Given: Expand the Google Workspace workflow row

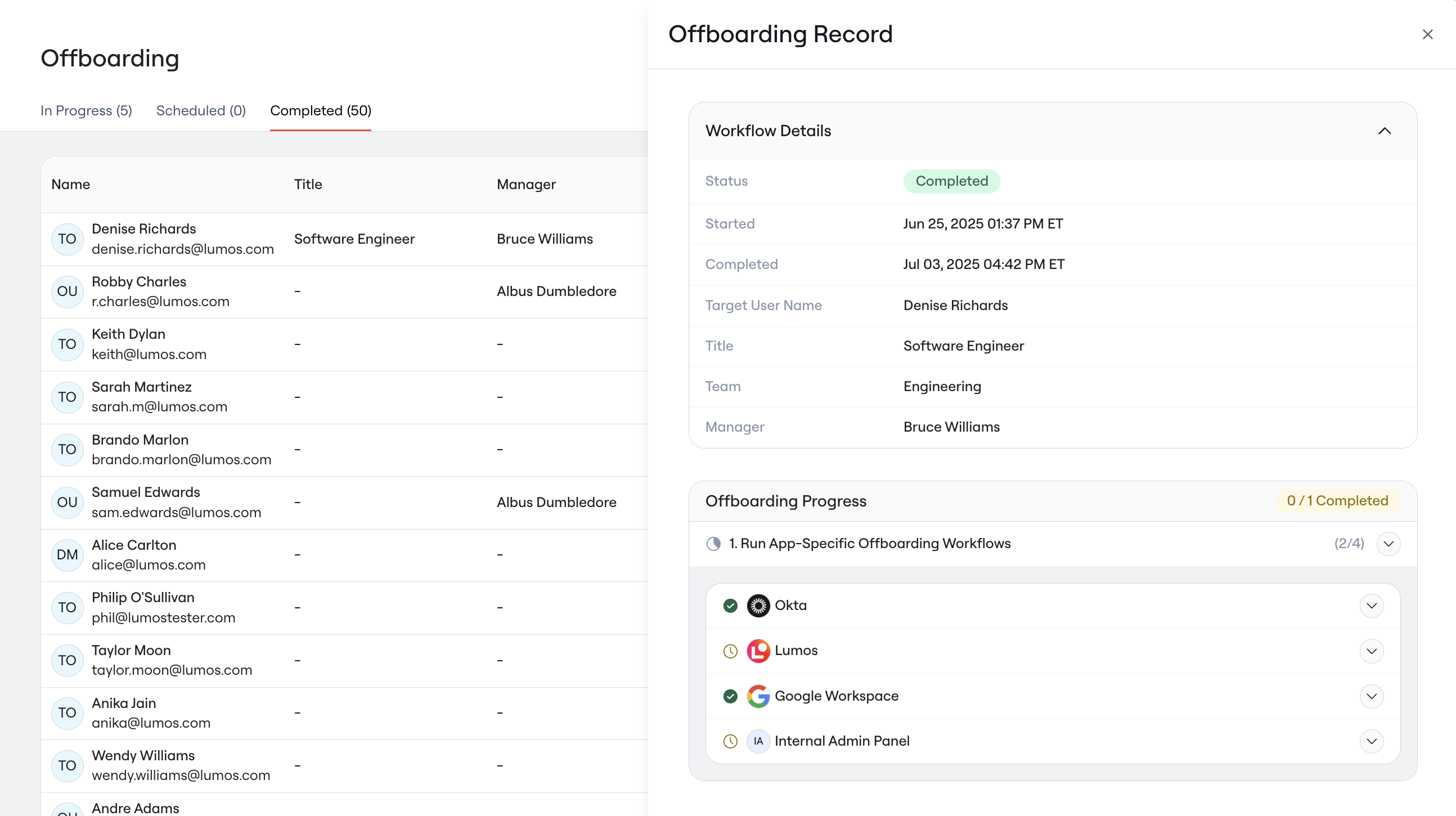Looking at the screenshot, I should 1371,696.
